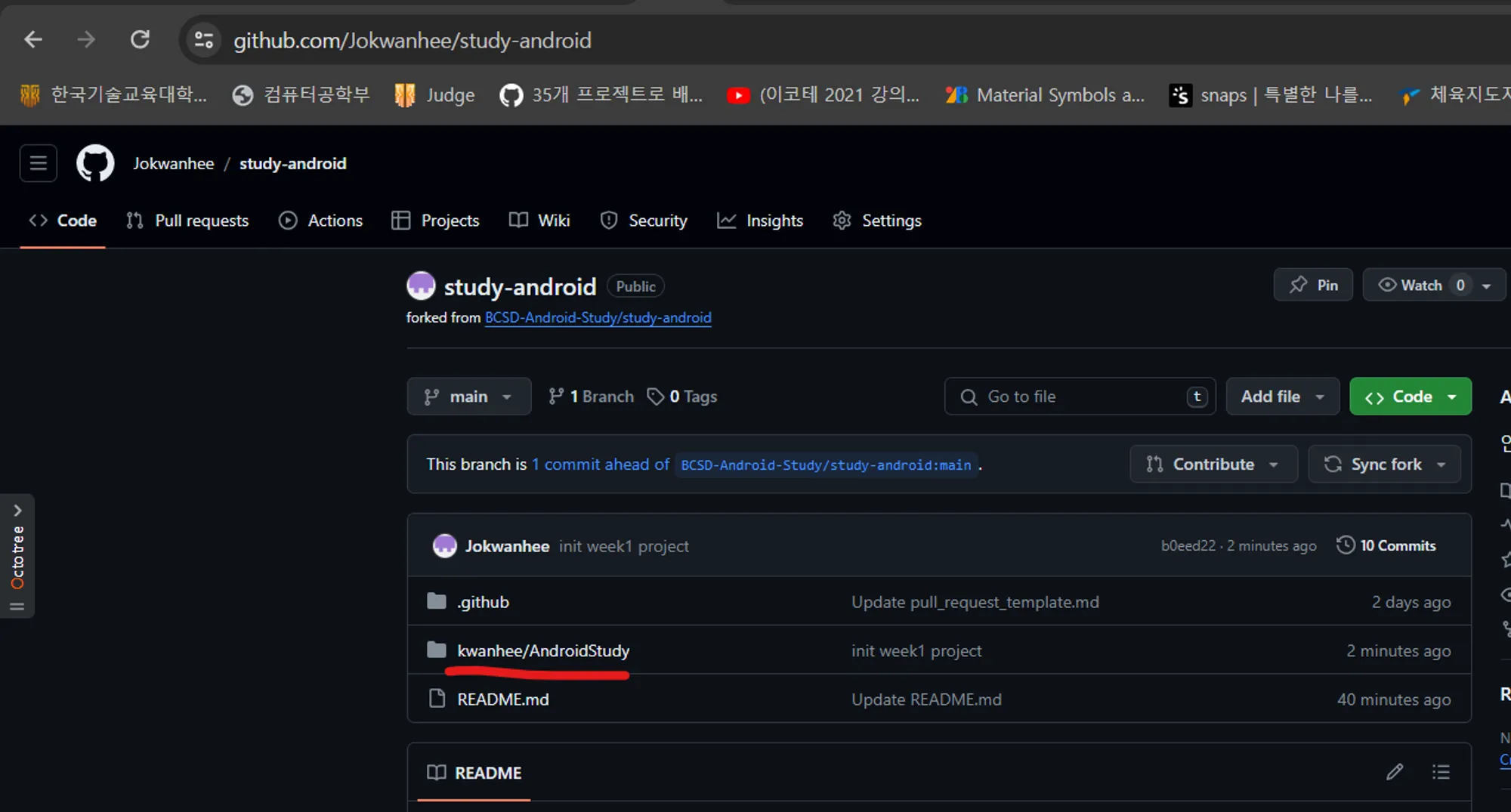The height and width of the screenshot is (812, 1511).
Task: Edit README with the pencil icon
Action: [1395, 772]
